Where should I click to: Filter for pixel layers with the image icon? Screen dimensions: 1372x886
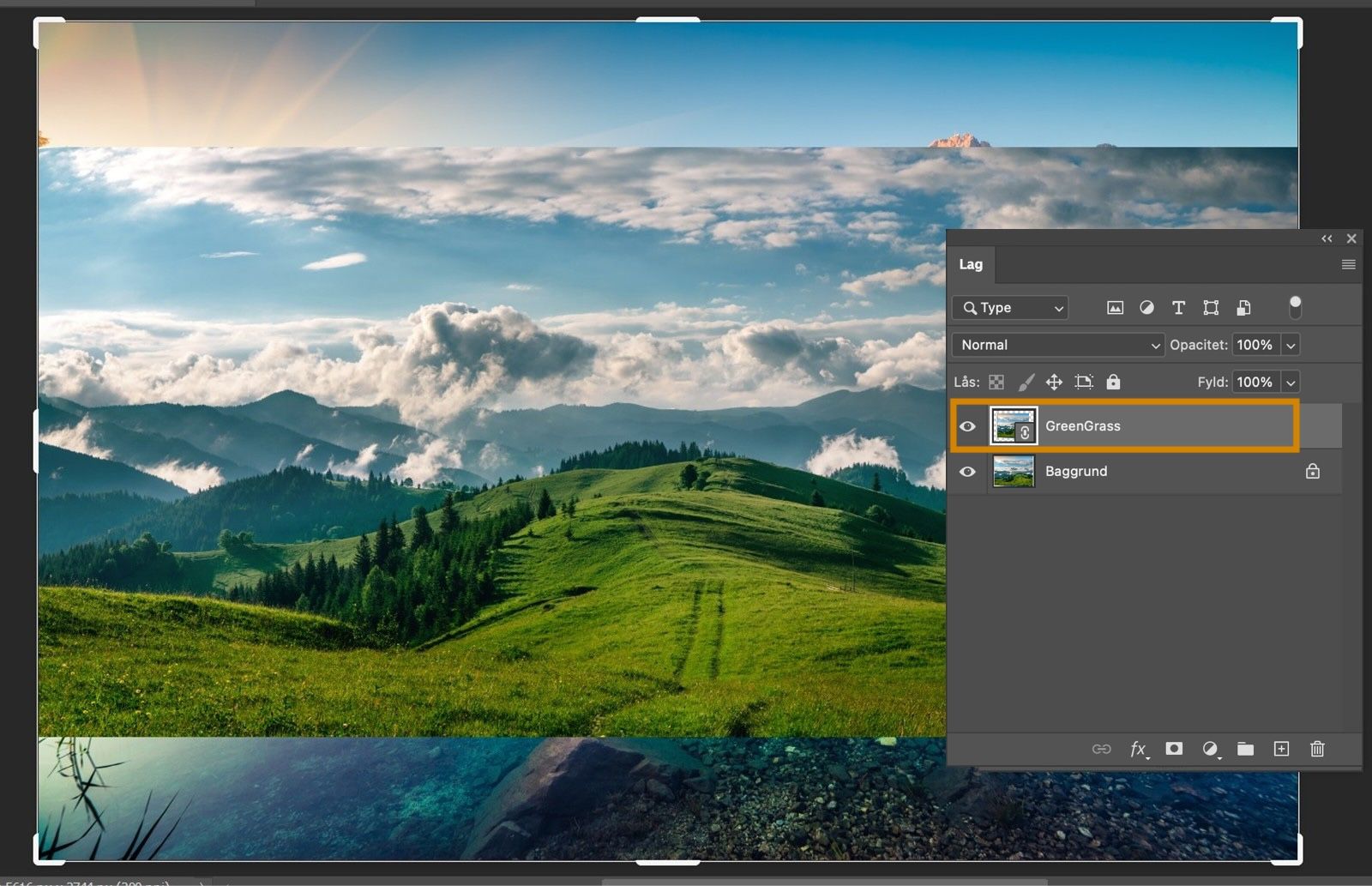(1115, 307)
